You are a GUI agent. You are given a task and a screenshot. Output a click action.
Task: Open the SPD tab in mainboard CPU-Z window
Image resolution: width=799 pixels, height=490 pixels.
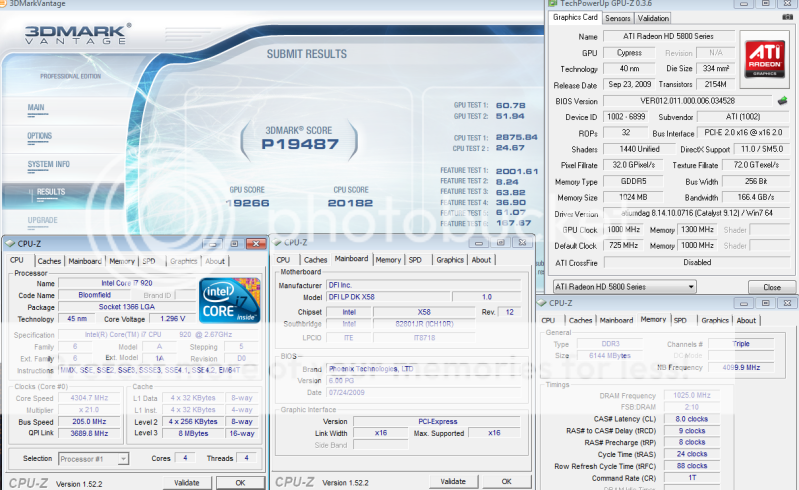415,260
